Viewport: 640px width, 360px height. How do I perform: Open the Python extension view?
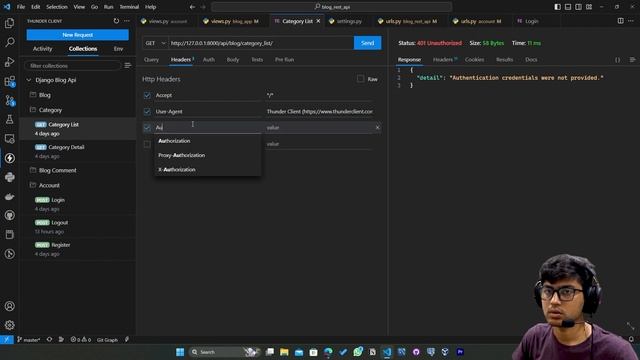tap(9, 177)
